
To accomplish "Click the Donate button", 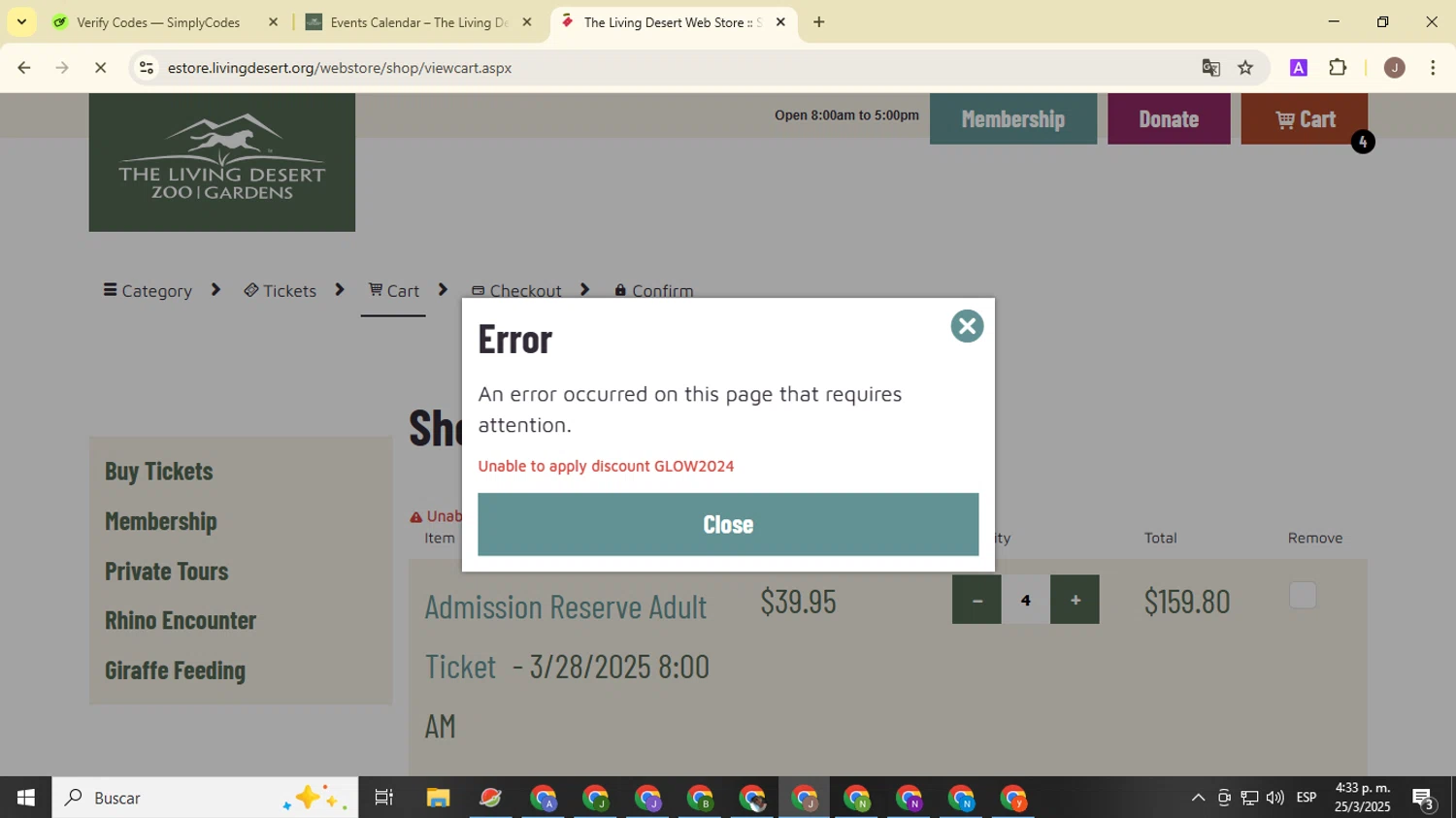I will point(1169,118).
